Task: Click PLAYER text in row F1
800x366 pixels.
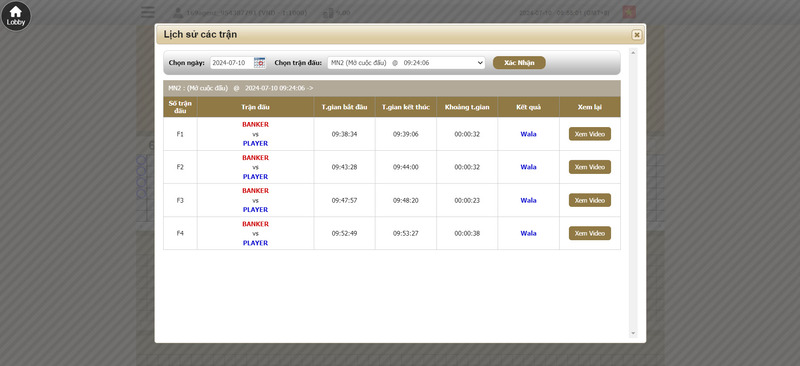Action: [255, 143]
